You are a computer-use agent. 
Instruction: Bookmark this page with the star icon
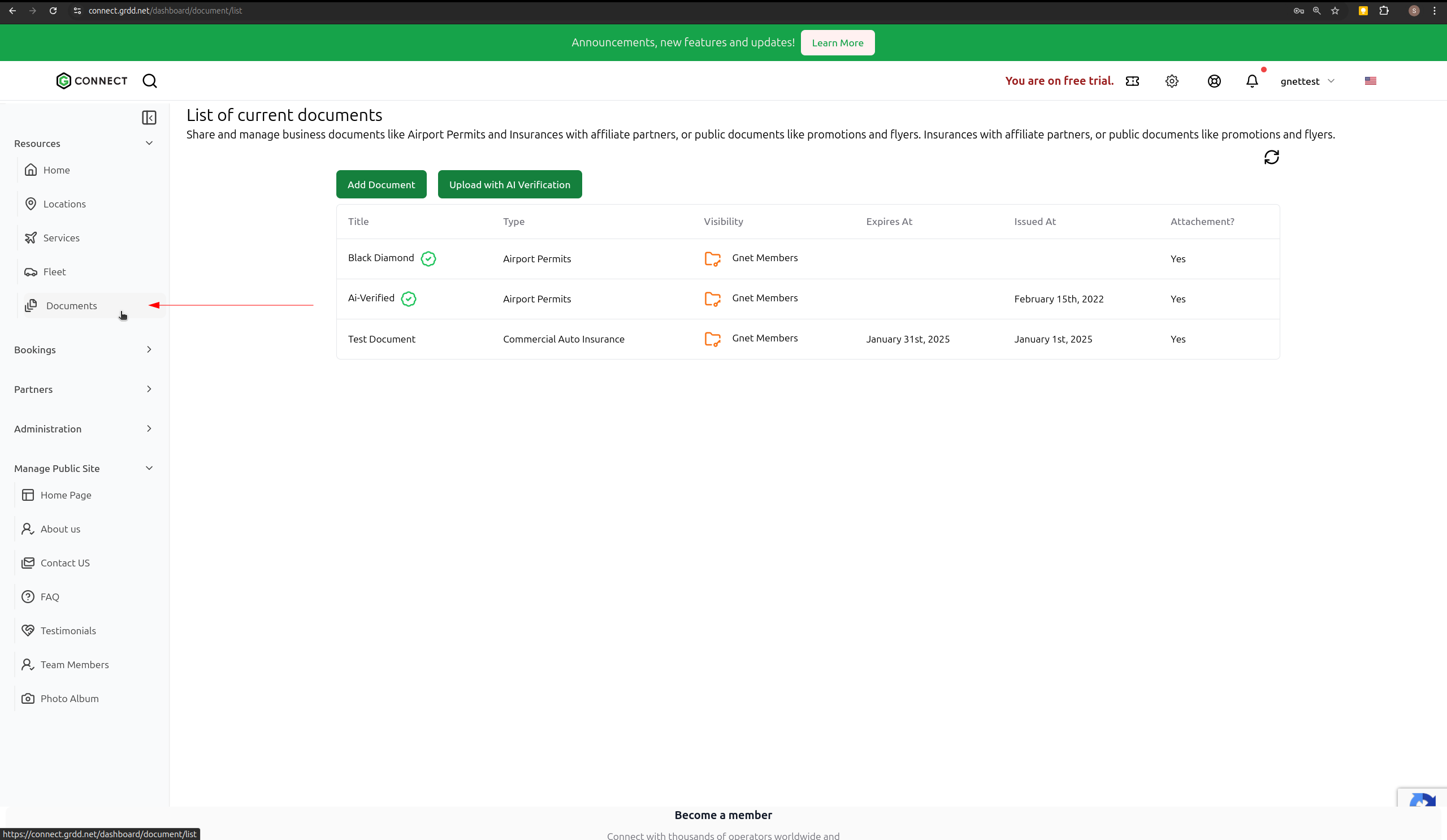tap(1335, 11)
